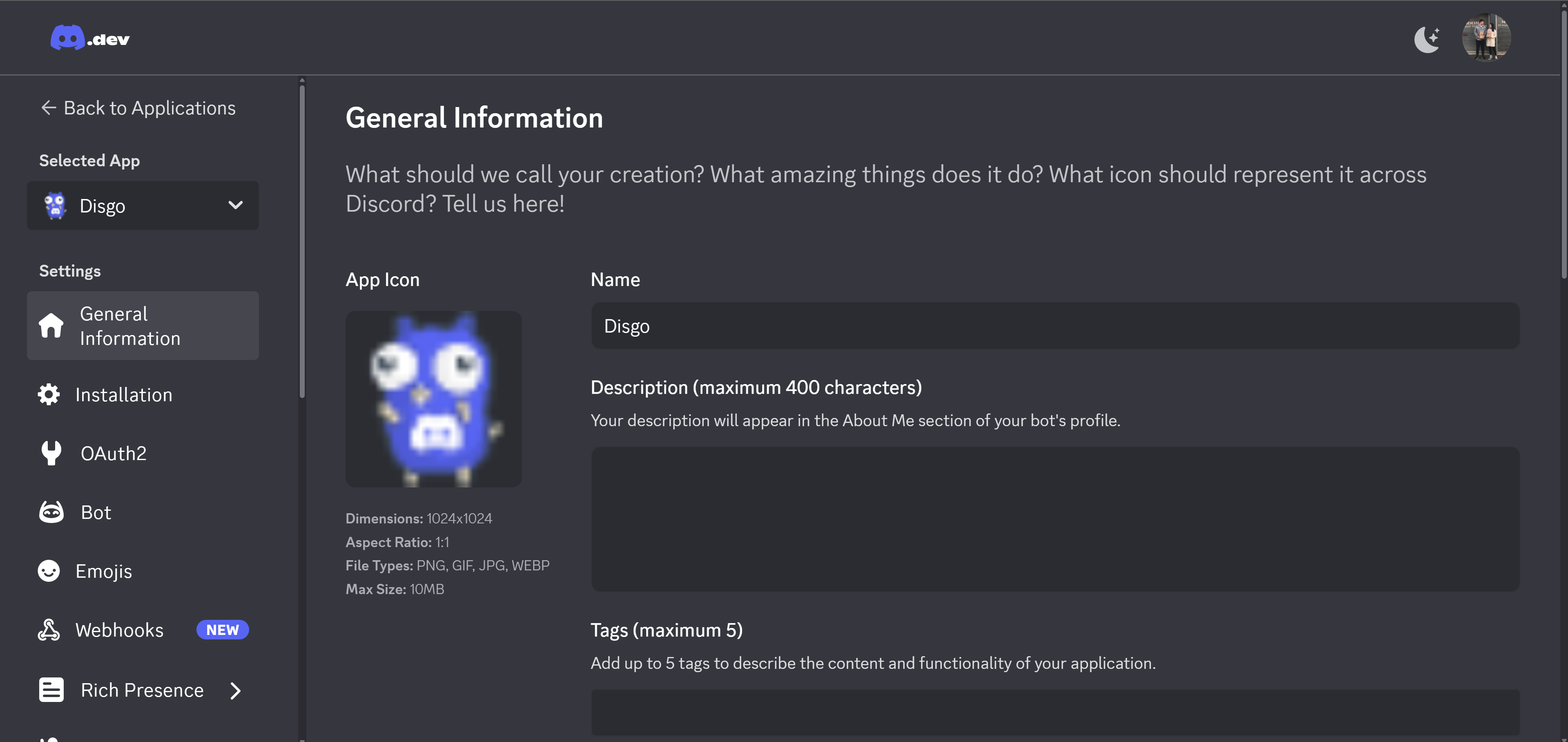
Task: Click the Tags input box
Action: [1055, 712]
